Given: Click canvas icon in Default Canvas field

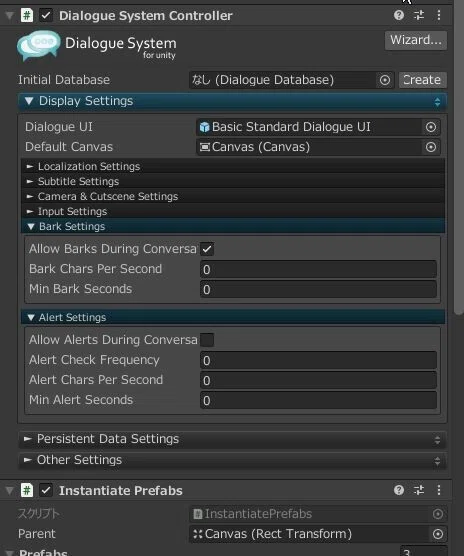Looking at the screenshot, I should (x=205, y=147).
